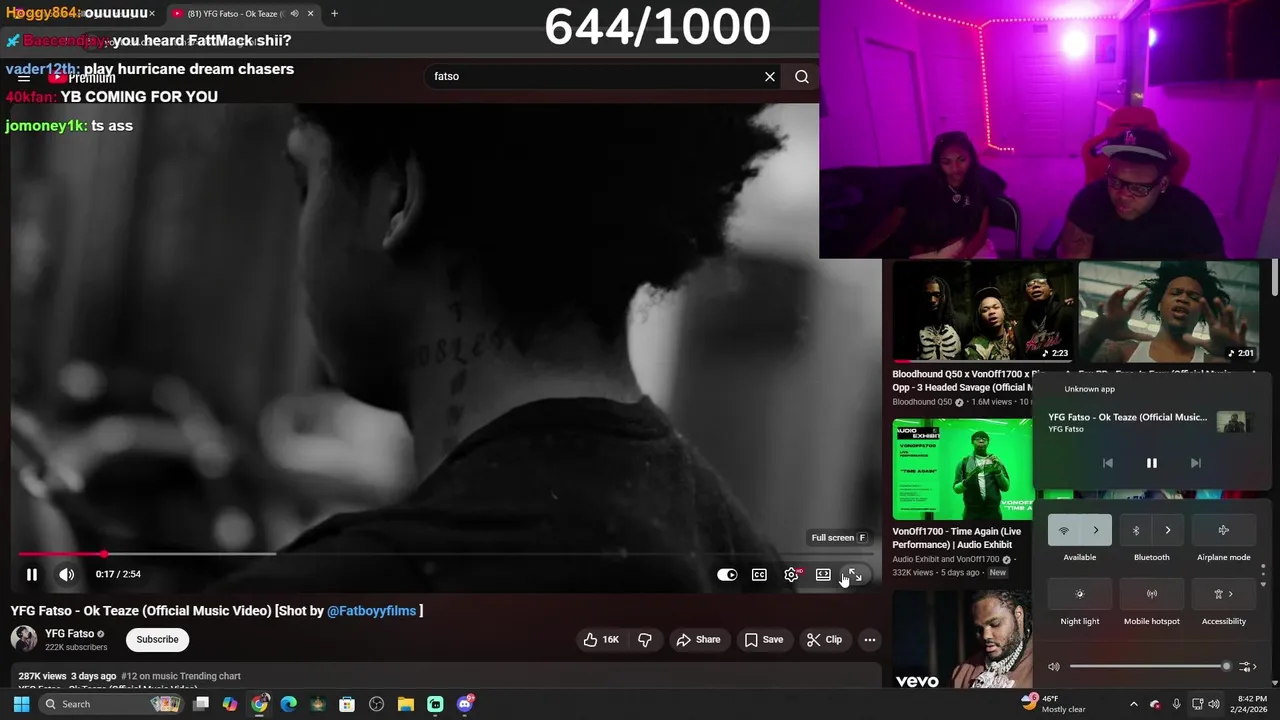1280x720 pixels.
Task: Click the '#12 on music Trending chart' text
Action: pyautogui.click(x=181, y=676)
